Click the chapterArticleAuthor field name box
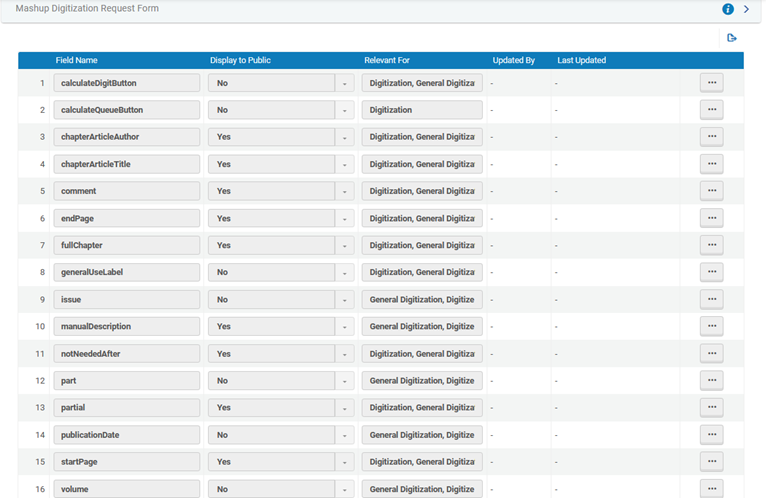Viewport: 767px width, 499px height. point(127,136)
